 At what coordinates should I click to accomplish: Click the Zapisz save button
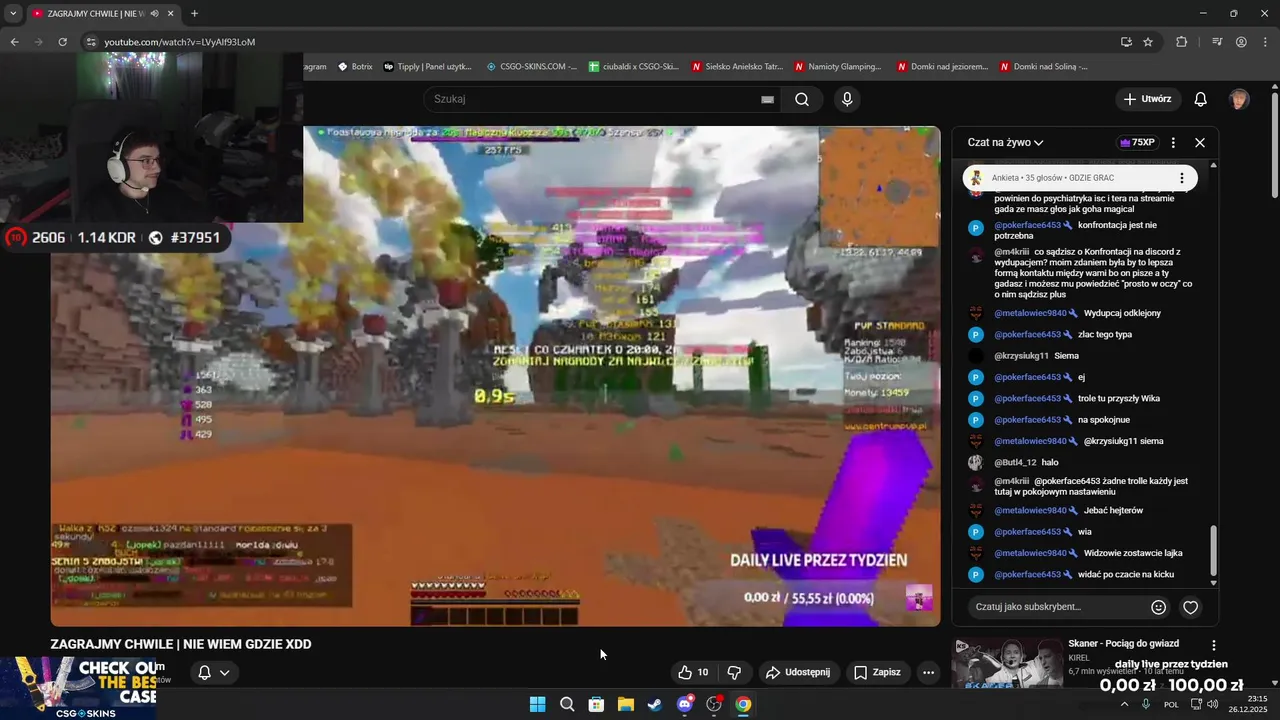[877, 672]
